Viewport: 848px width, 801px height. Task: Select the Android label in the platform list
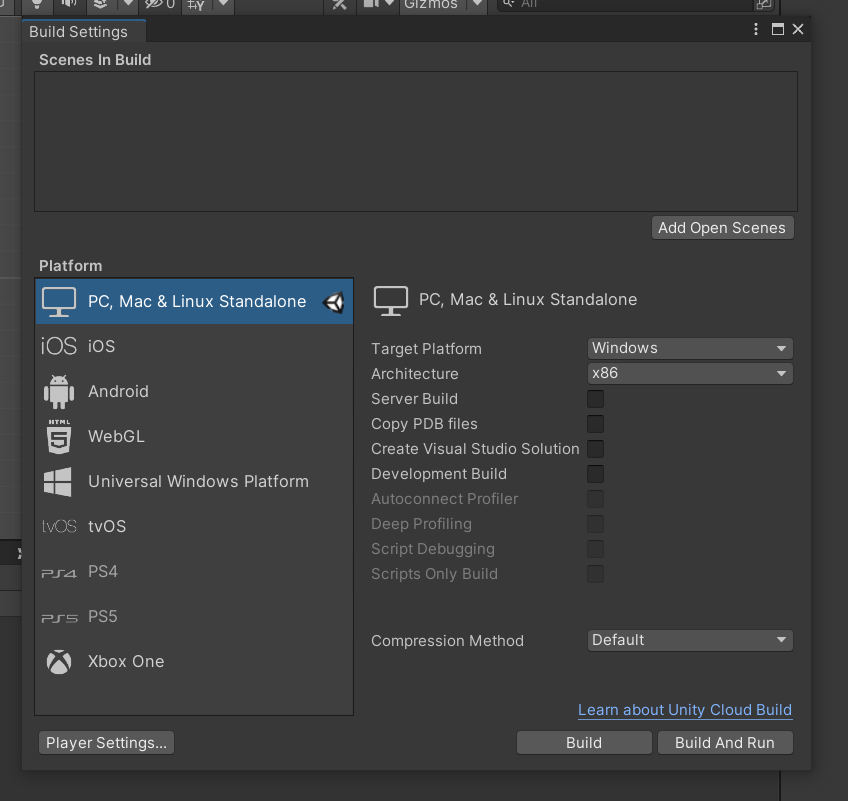point(118,392)
